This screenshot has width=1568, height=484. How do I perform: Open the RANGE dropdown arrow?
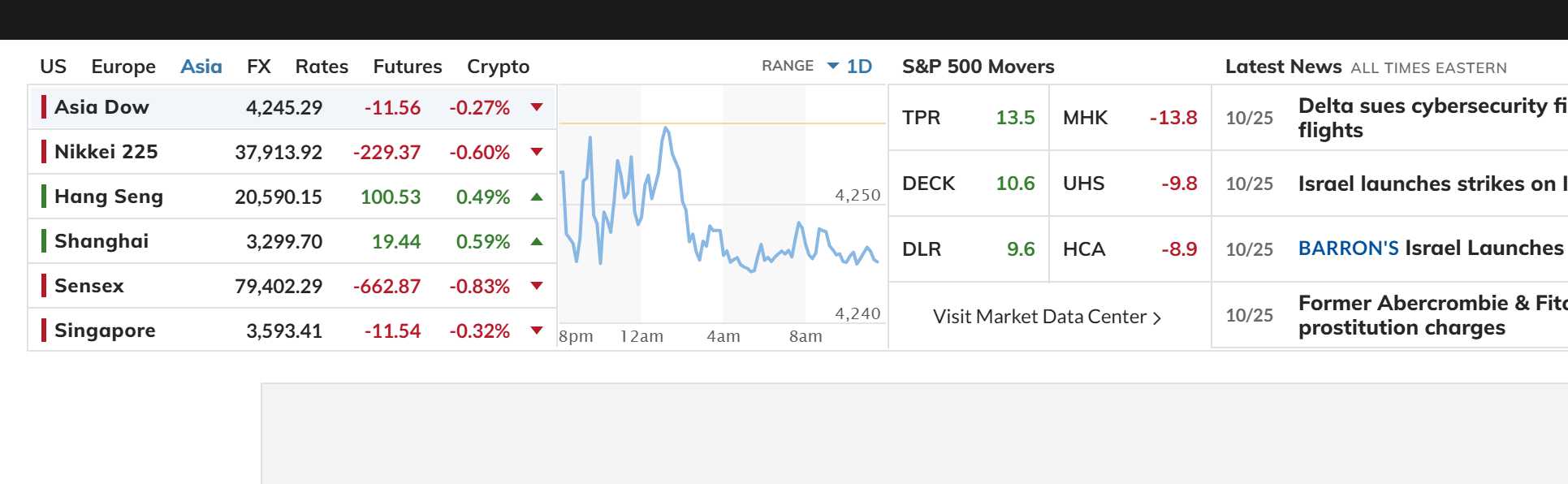pos(832,66)
